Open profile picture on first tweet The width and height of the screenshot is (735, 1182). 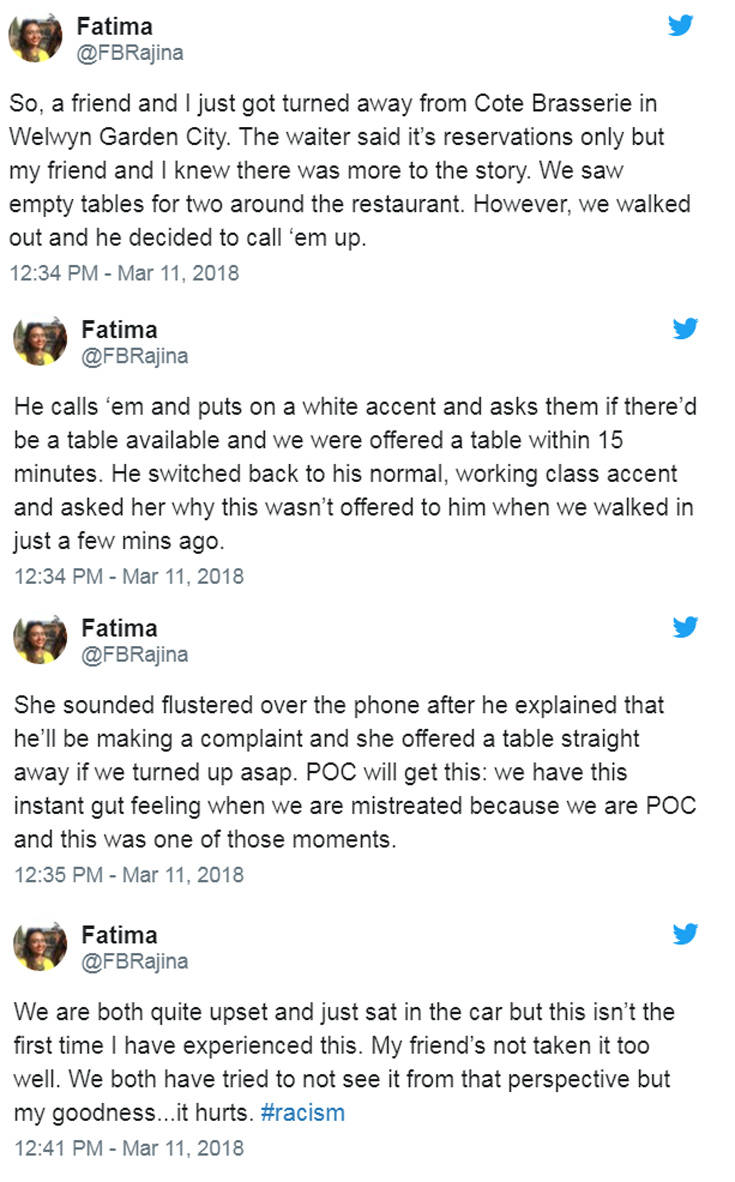click(36, 39)
